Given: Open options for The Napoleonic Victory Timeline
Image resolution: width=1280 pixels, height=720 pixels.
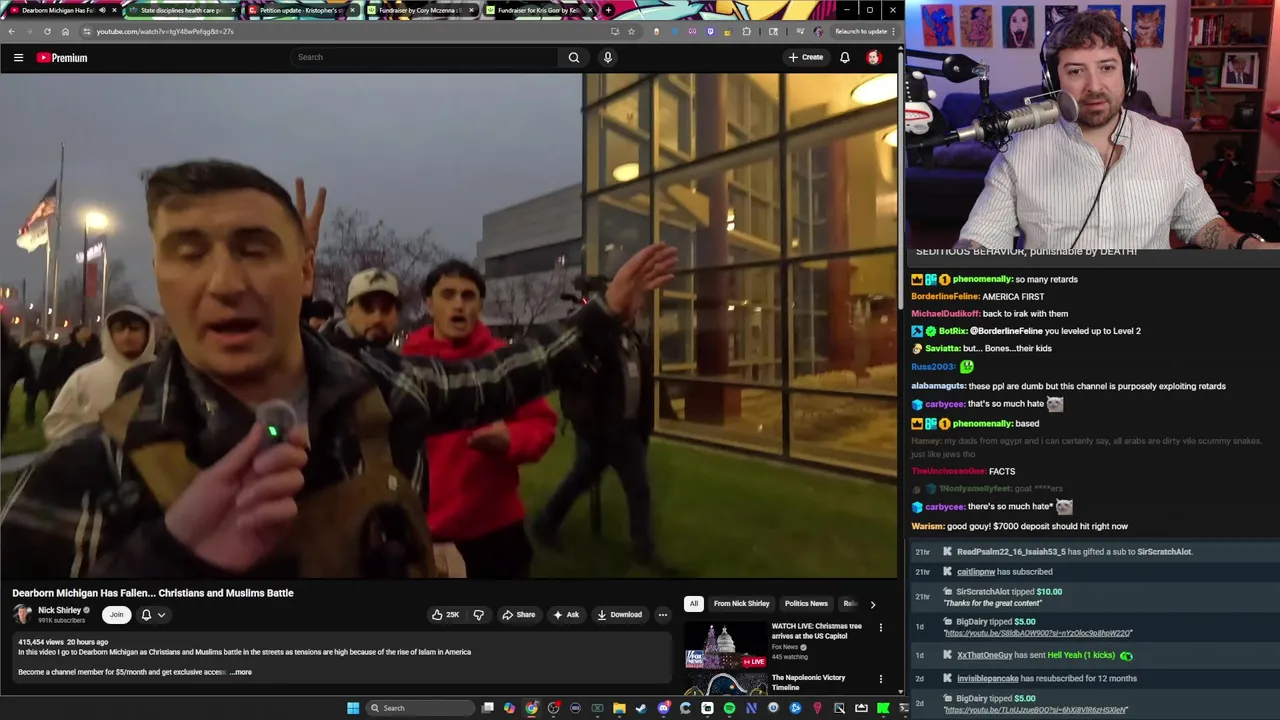Looking at the screenshot, I should click(x=881, y=679).
